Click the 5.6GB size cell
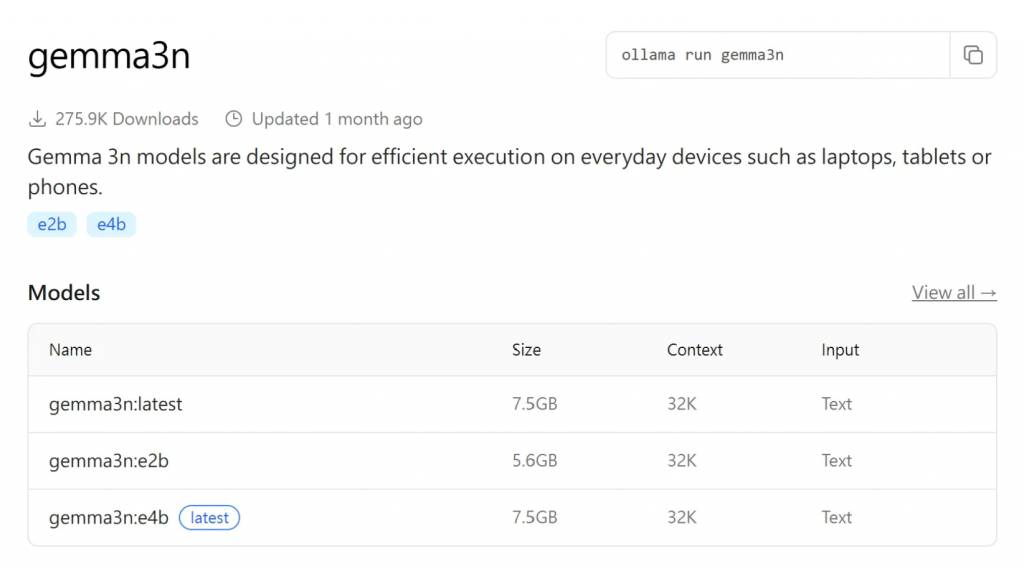This screenshot has height=569, width=1024. [534, 461]
